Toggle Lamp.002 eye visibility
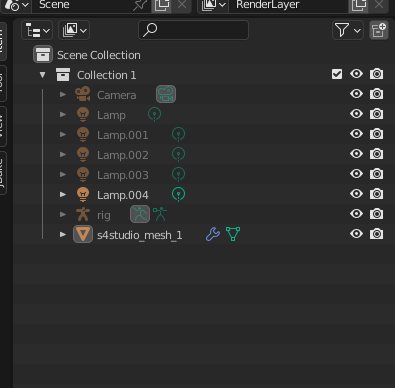The image size is (395, 388). pos(356,154)
